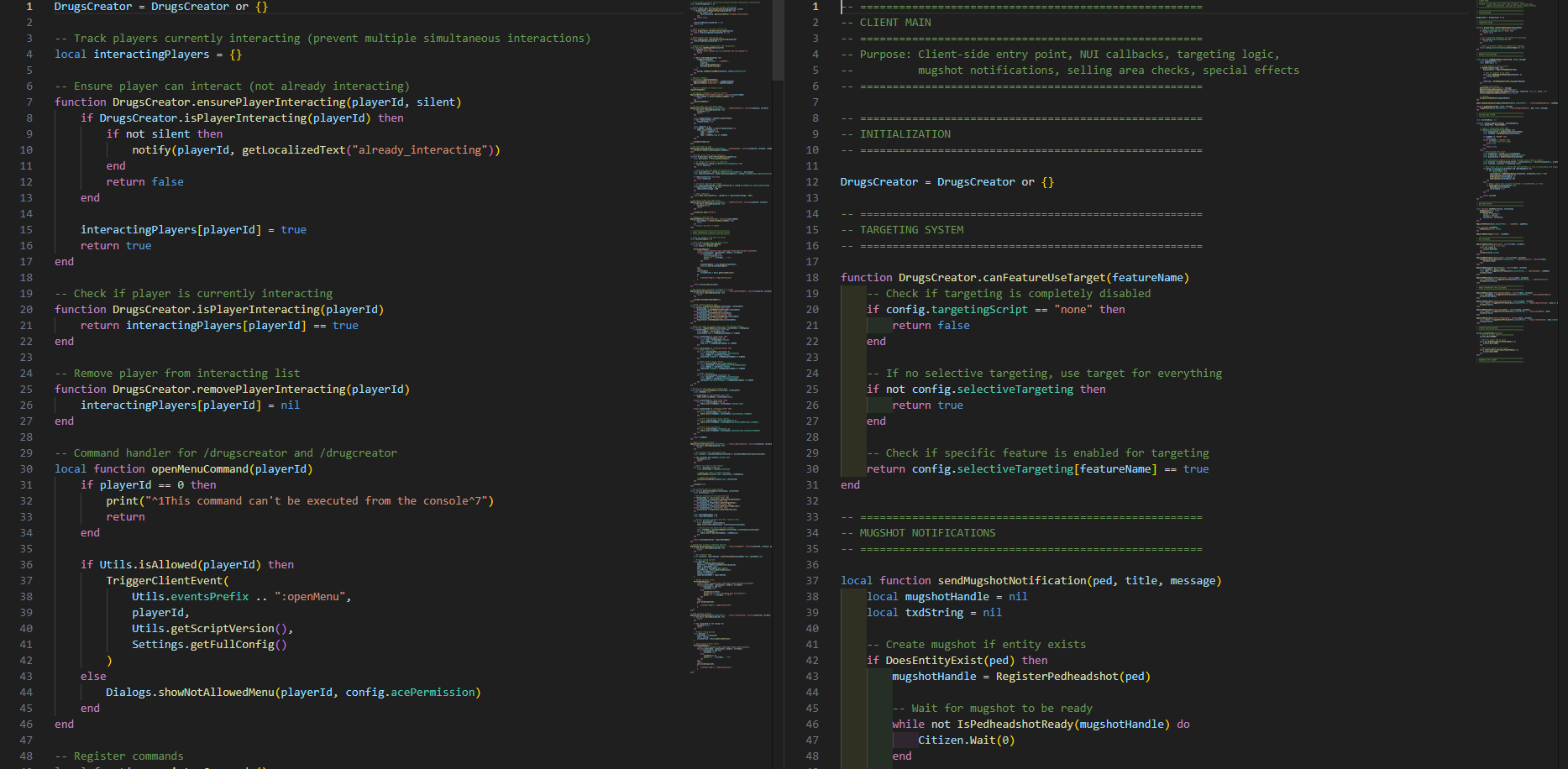Click 'local txdString = nil' line
Viewport: 1568px width, 769px height.
pyautogui.click(x=935, y=613)
